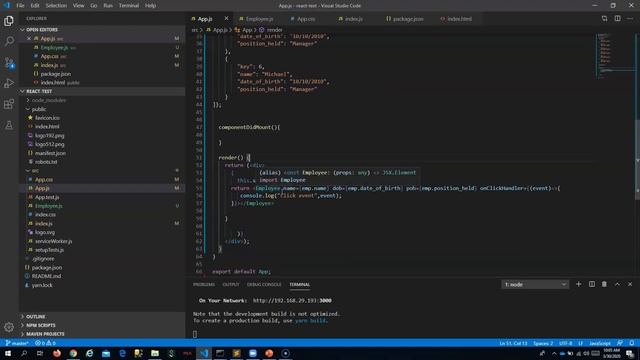
Task: Split the terminal panel
Action: click(x=592, y=284)
